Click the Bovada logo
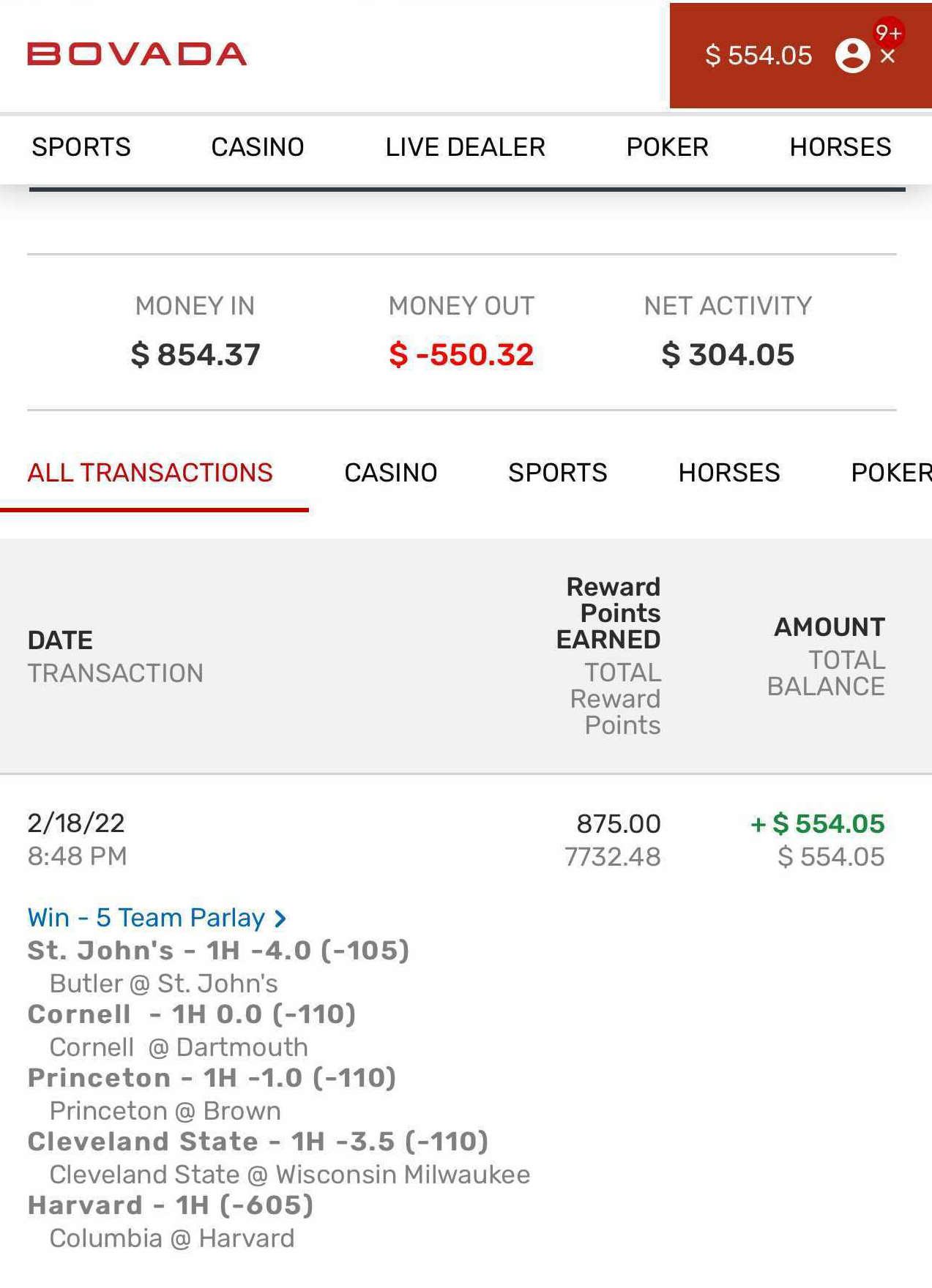The height and width of the screenshot is (1288, 932). tap(137, 54)
